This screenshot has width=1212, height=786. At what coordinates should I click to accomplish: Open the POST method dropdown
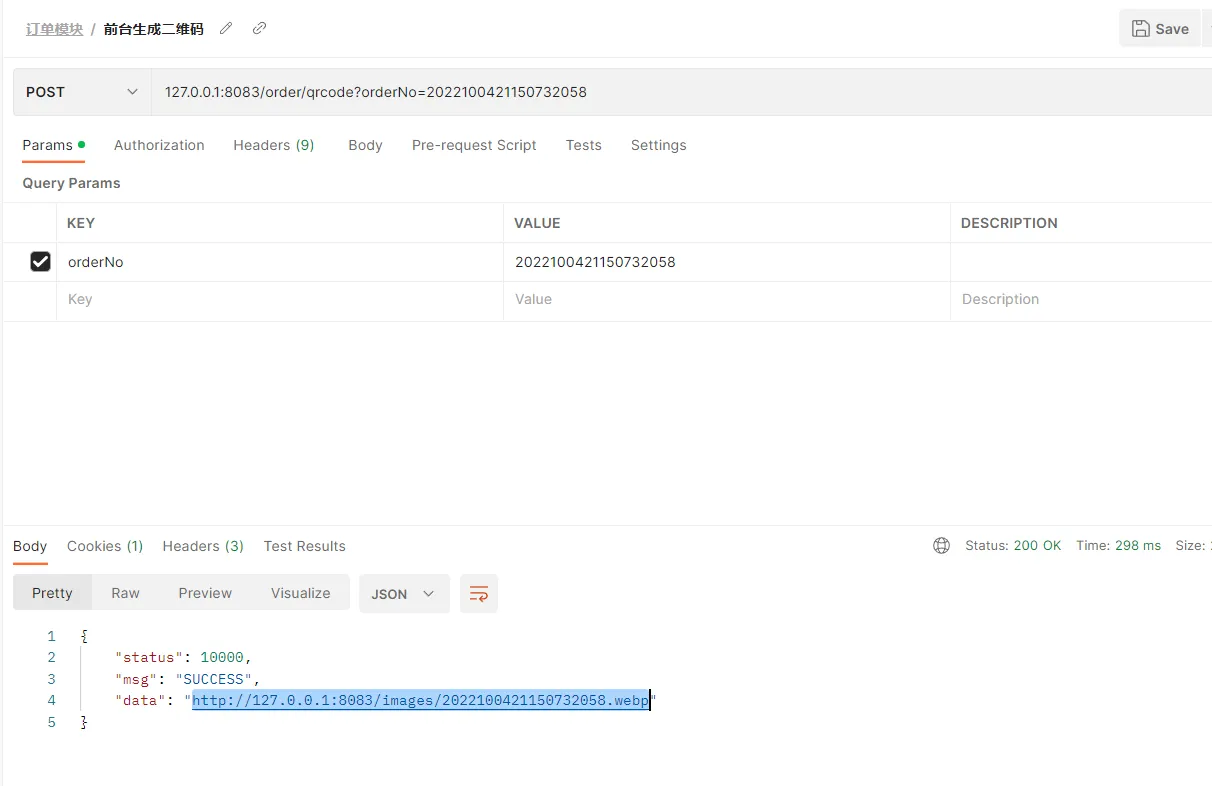[x=82, y=92]
